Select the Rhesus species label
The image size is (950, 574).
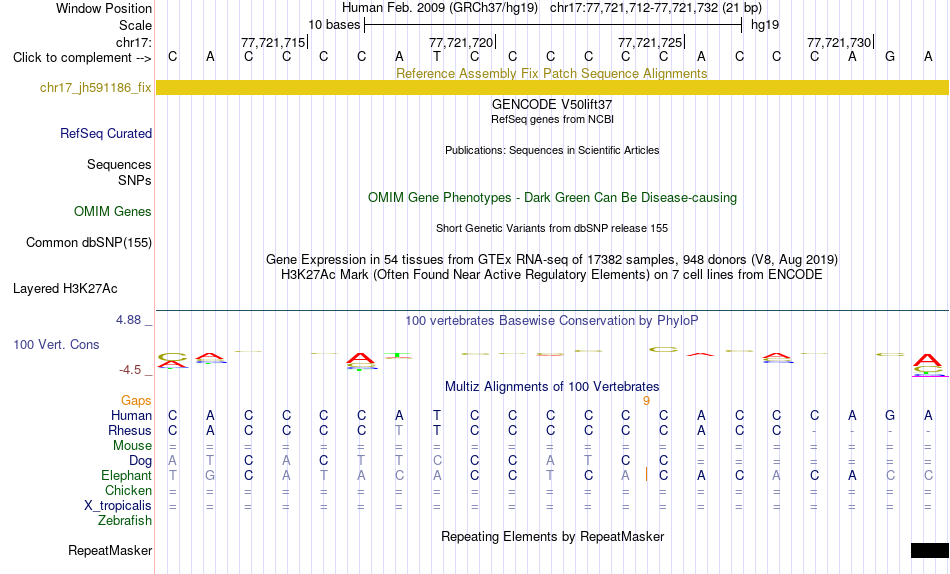130,430
